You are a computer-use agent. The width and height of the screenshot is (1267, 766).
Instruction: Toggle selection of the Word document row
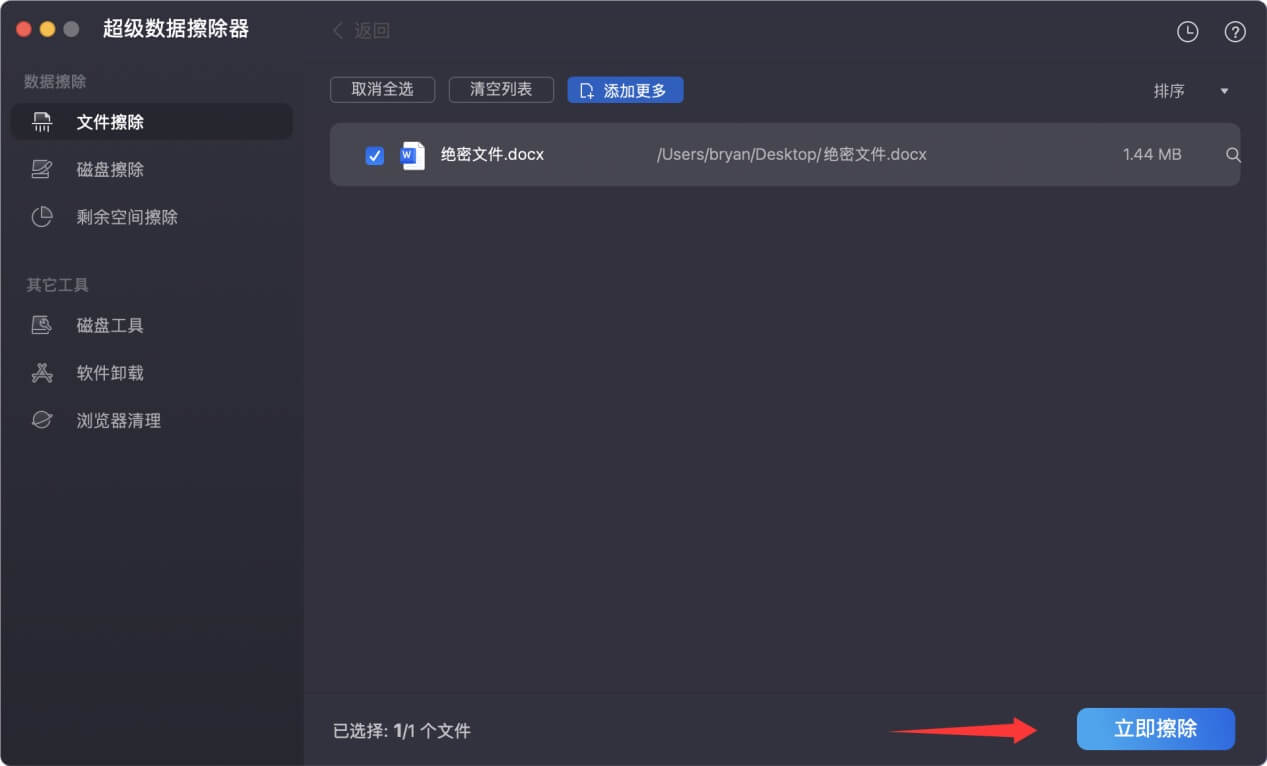700,155
